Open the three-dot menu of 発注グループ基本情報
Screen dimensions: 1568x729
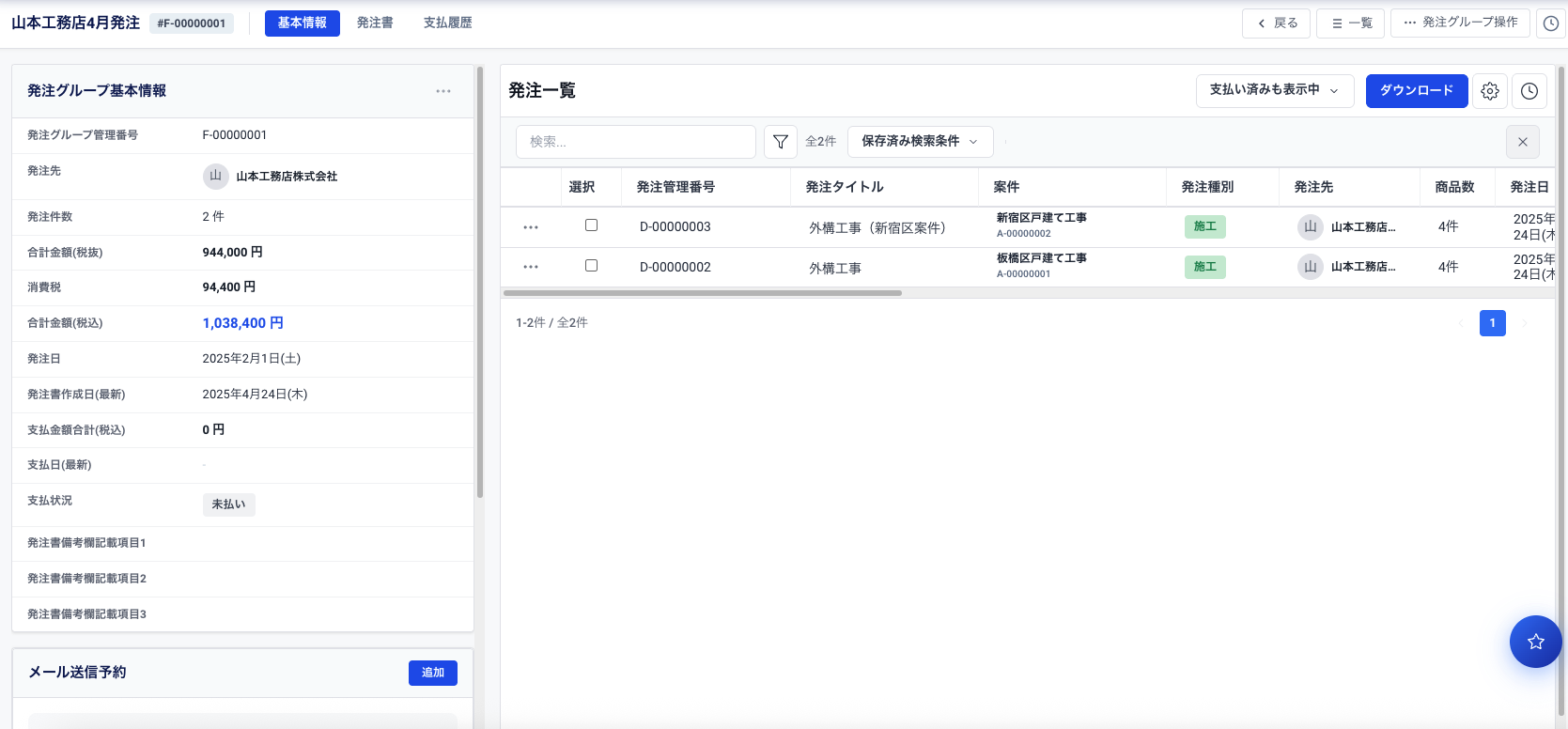[x=443, y=91]
